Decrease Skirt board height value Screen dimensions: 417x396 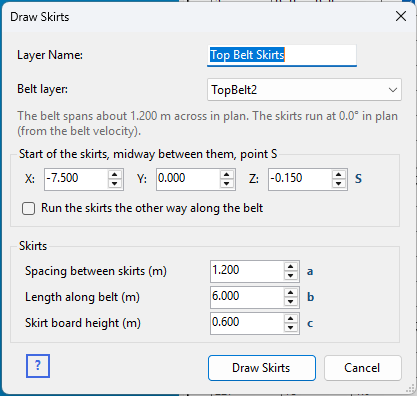(291, 328)
